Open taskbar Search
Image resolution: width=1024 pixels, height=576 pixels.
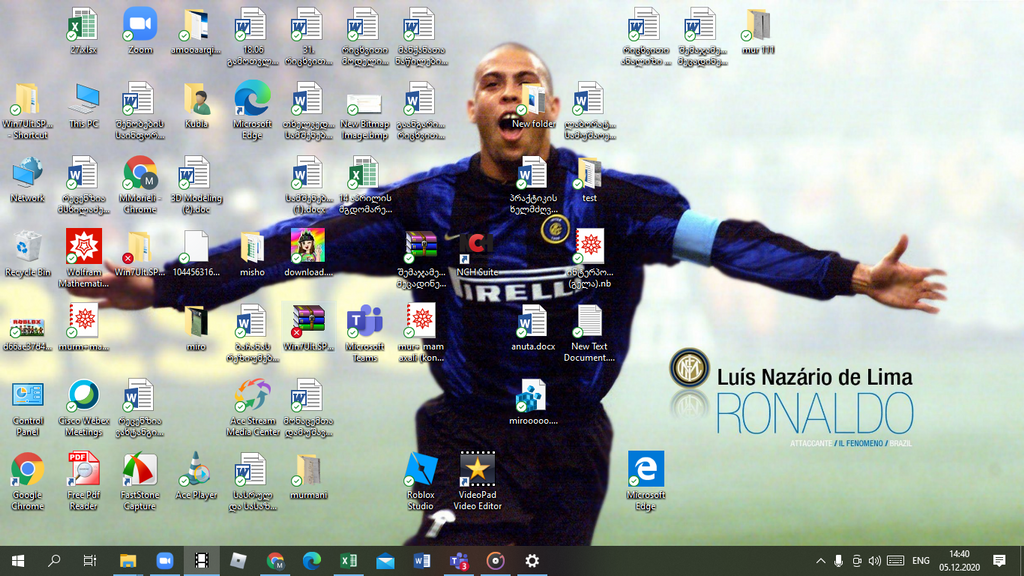(x=54, y=561)
